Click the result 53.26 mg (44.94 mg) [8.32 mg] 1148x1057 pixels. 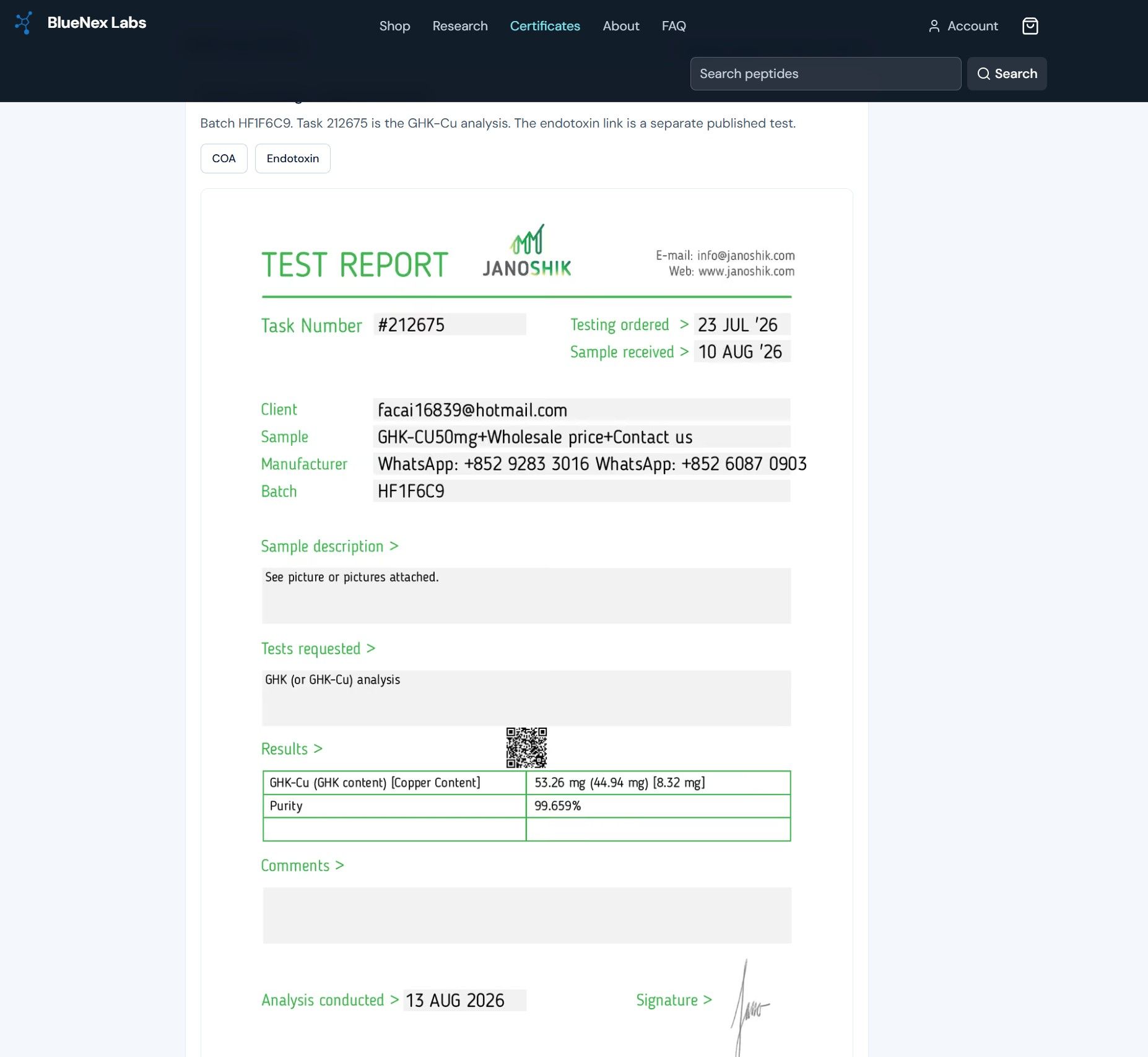pos(620,783)
